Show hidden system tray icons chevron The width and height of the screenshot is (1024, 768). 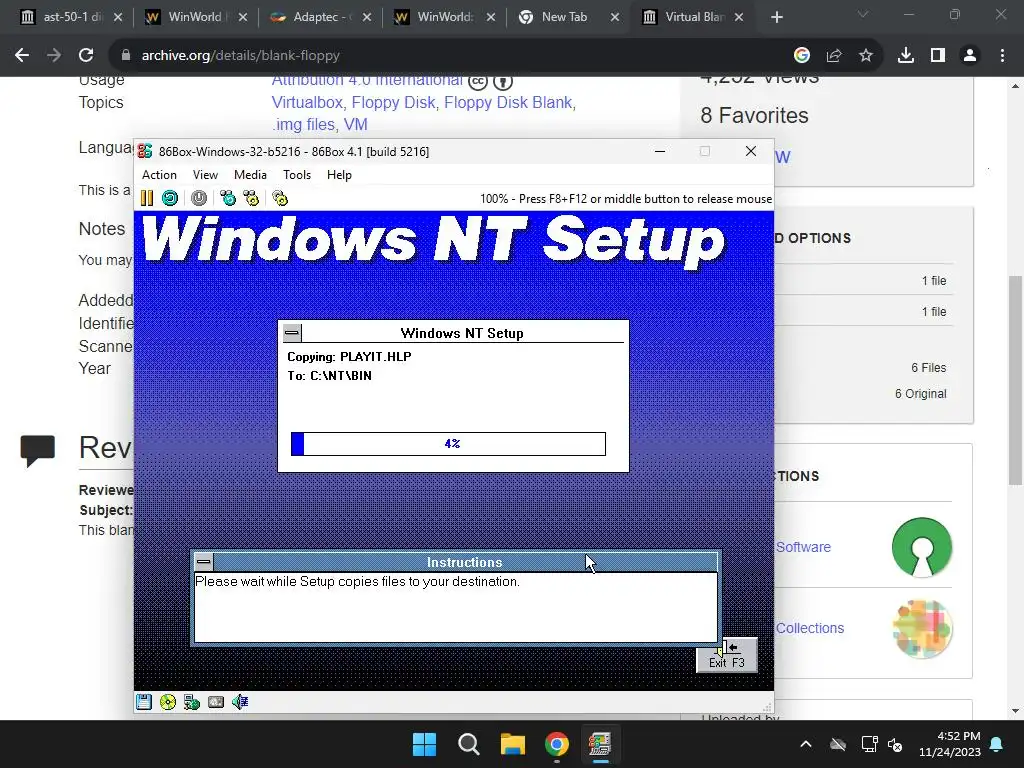tap(806, 744)
